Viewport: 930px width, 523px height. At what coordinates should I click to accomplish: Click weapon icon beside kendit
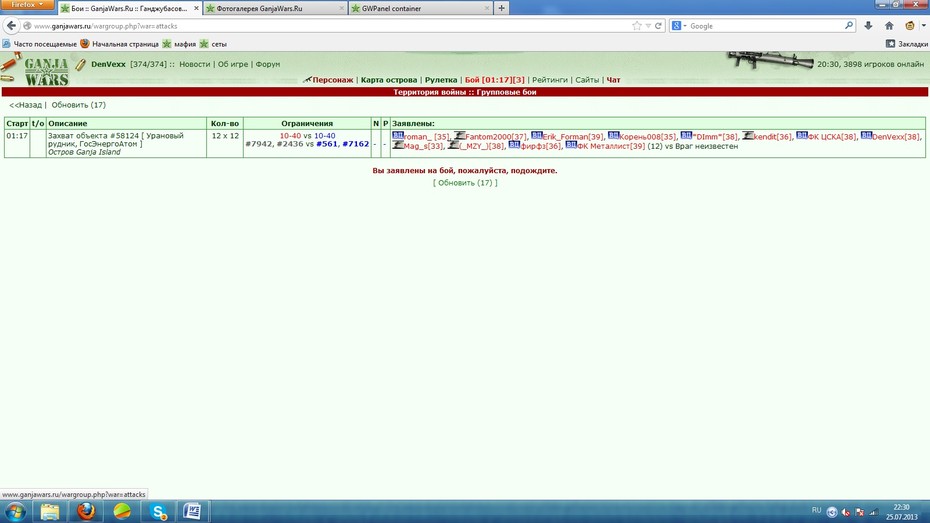click(x=748, y=136)
